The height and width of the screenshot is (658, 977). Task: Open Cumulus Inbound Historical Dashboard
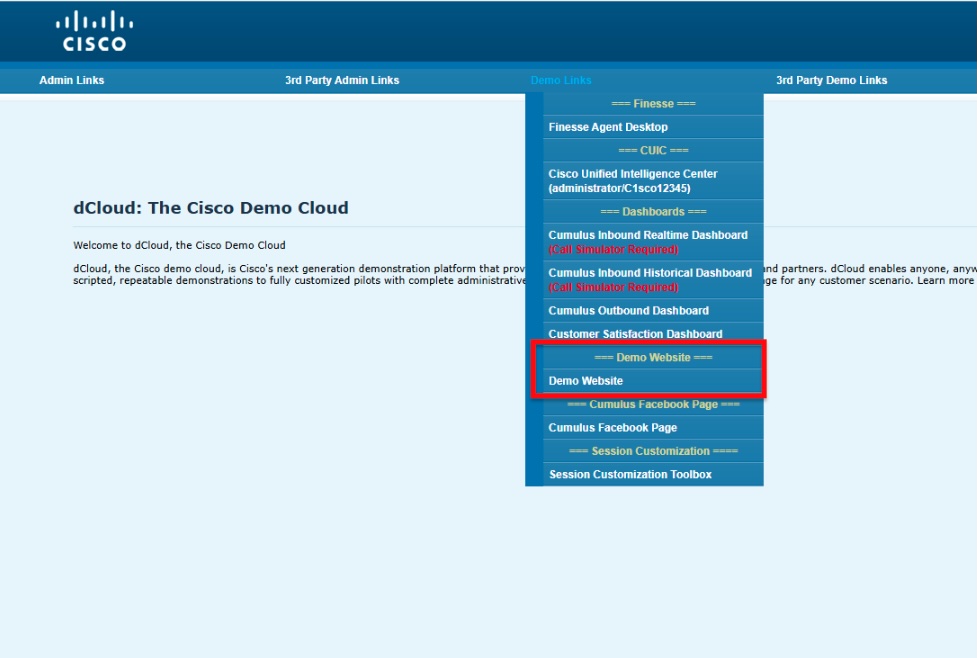650,273
